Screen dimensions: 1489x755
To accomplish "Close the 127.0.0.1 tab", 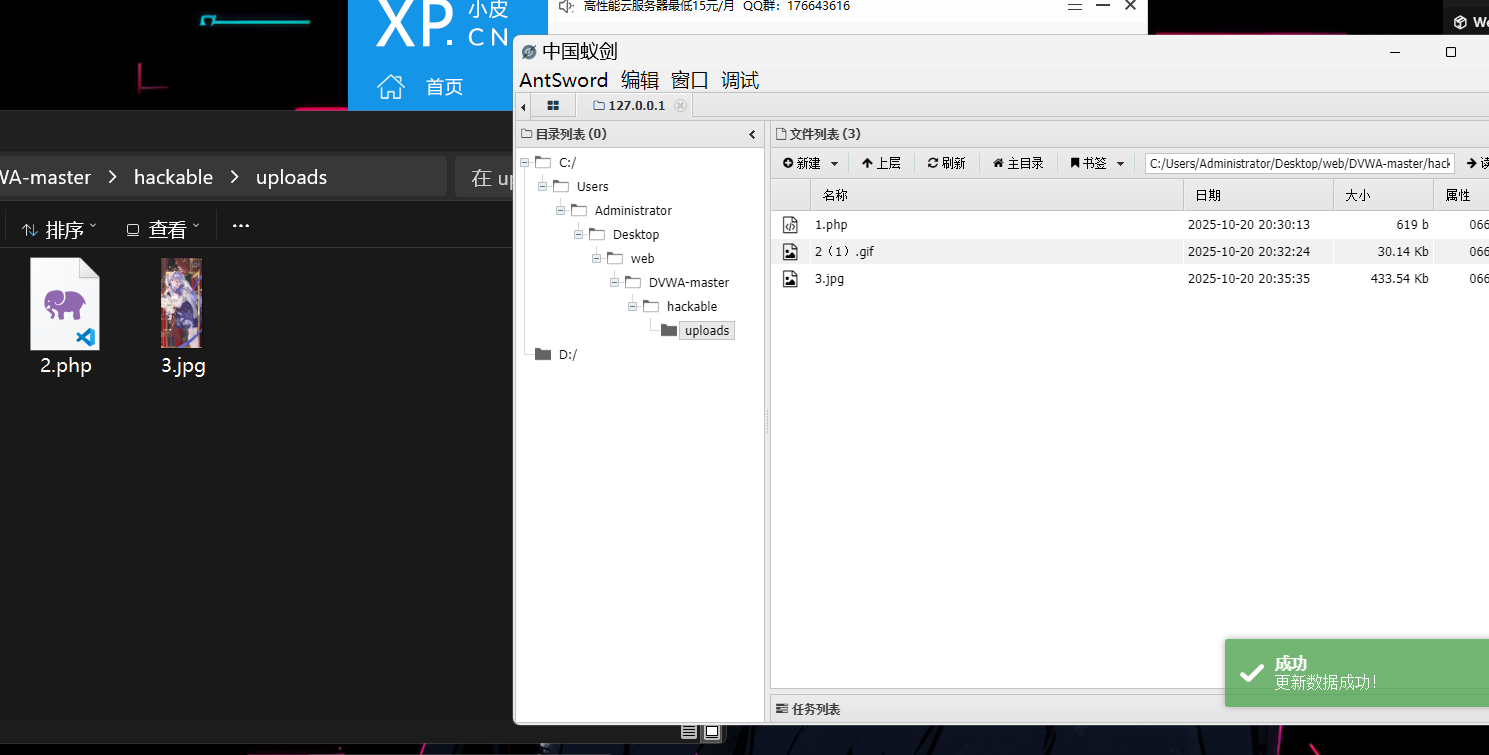I will click(x=680, y=105).
